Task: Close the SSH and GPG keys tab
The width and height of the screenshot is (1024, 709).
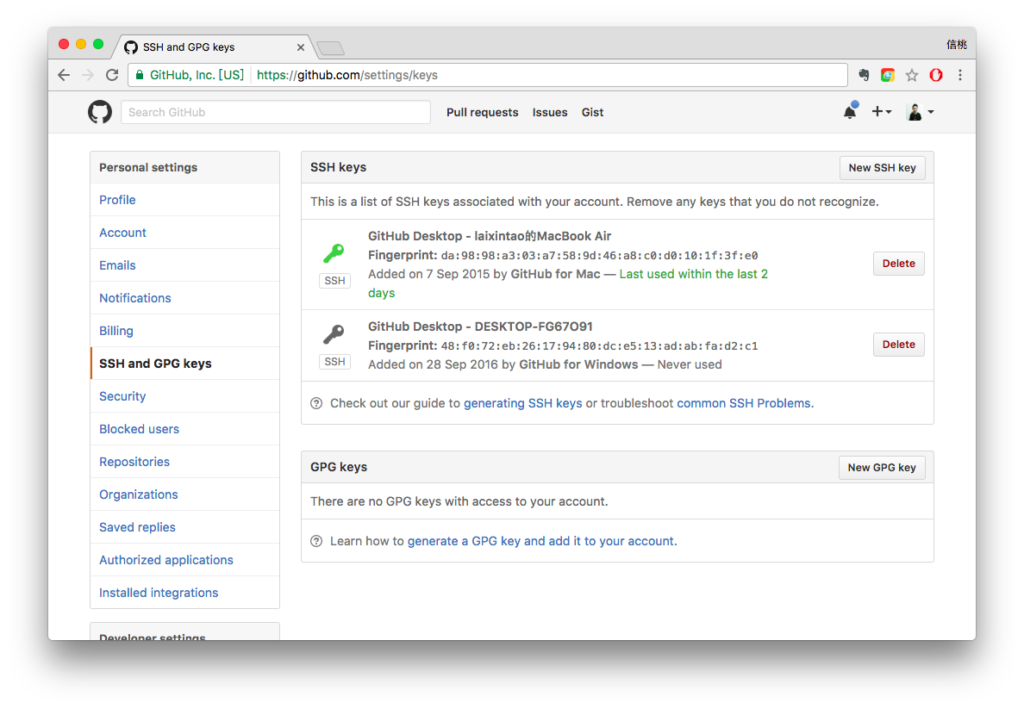Action: pyautogui.click(x=300, y=47)
